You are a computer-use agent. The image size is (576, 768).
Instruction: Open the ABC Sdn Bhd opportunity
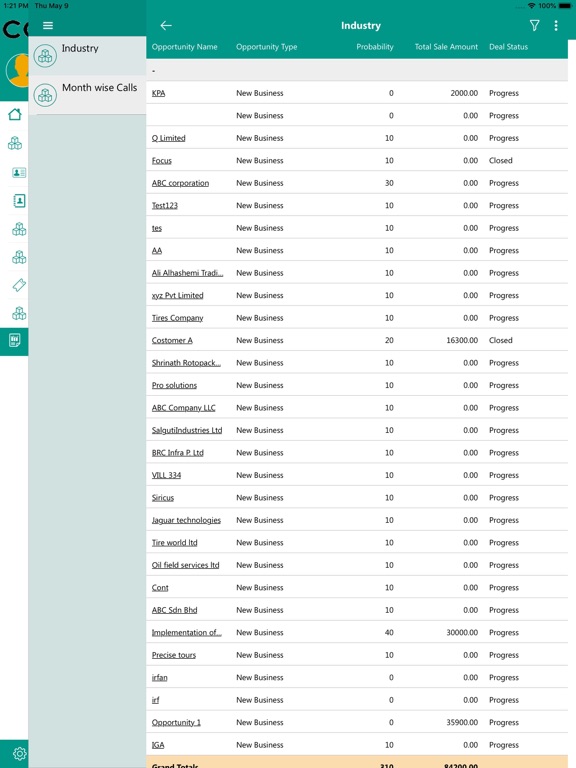click(174, 611)
